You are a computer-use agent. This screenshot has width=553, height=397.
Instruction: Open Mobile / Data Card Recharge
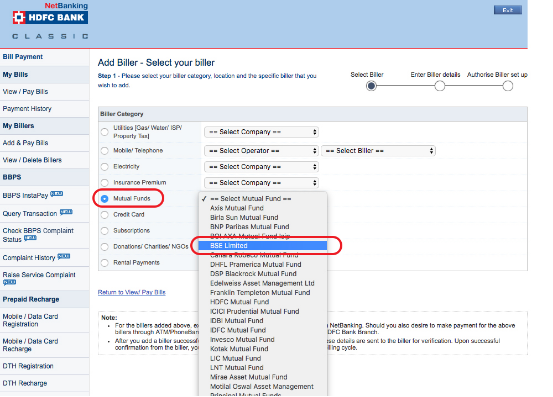pyautogui.click(x=30, y=345)
